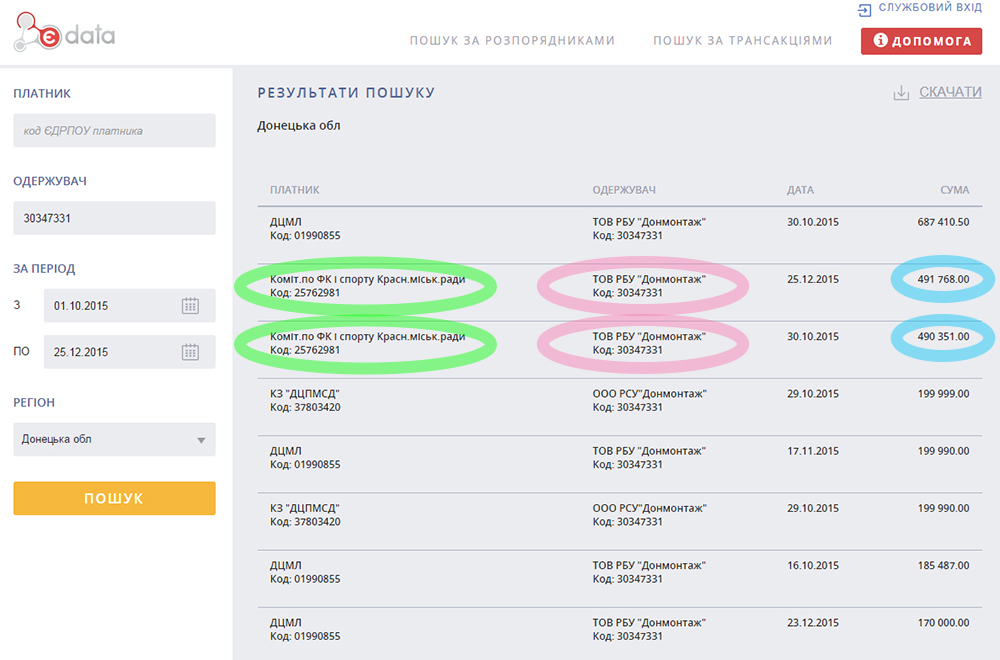Image resolution: width=1000 pixels, height=660 pixels.
Task: Focus the payer ЄДРПОУ code field
Action: (114, 130)
